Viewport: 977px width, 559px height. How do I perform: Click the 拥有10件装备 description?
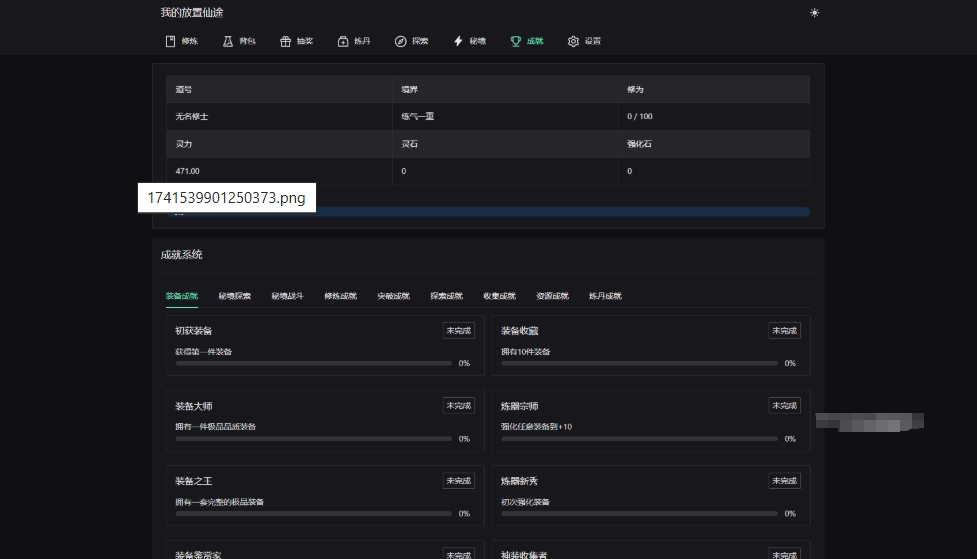526,351
